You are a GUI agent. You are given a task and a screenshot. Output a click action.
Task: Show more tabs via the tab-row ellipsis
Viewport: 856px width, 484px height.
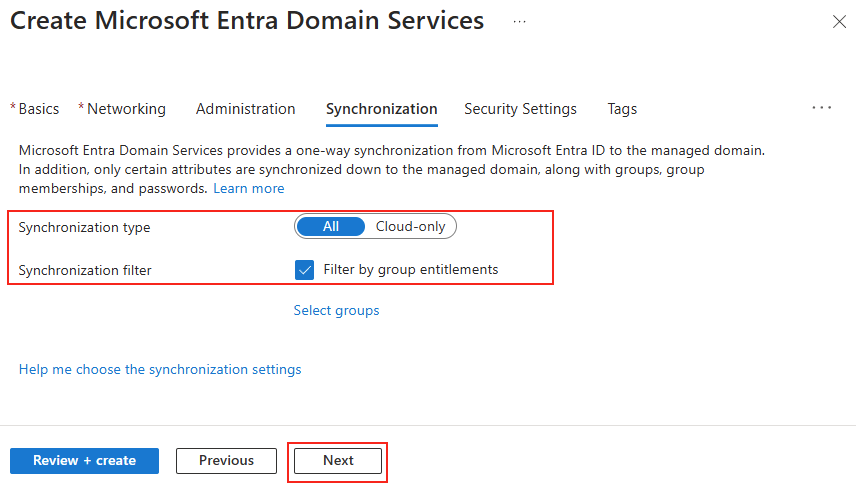822,108
